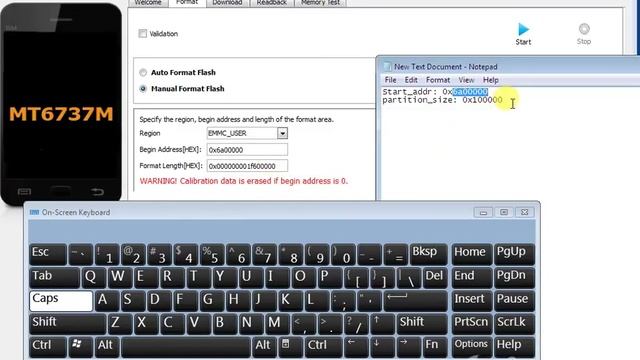
Task: Tap the left arrow key on keyboard
Action: click(356, 347)
